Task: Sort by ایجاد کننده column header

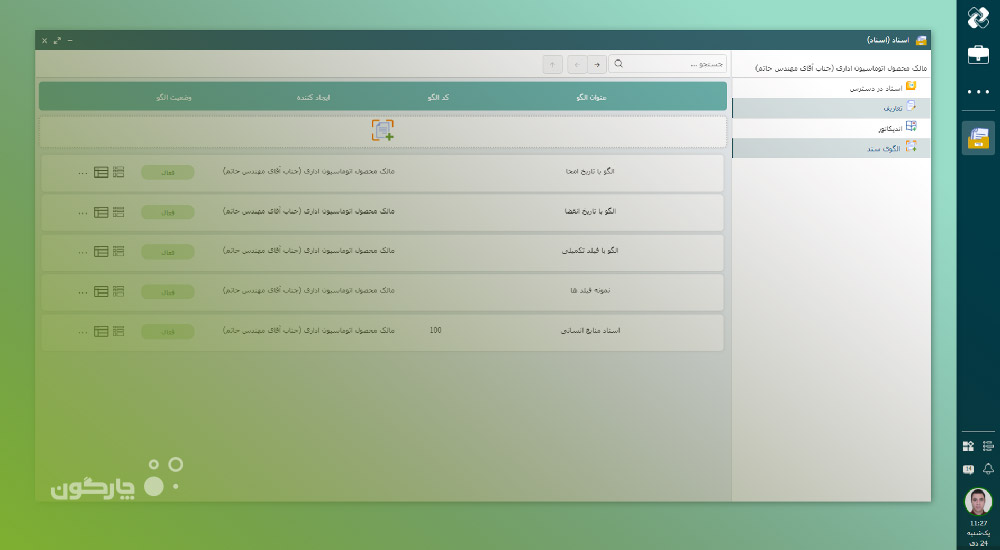Action: tap(313, 97)
